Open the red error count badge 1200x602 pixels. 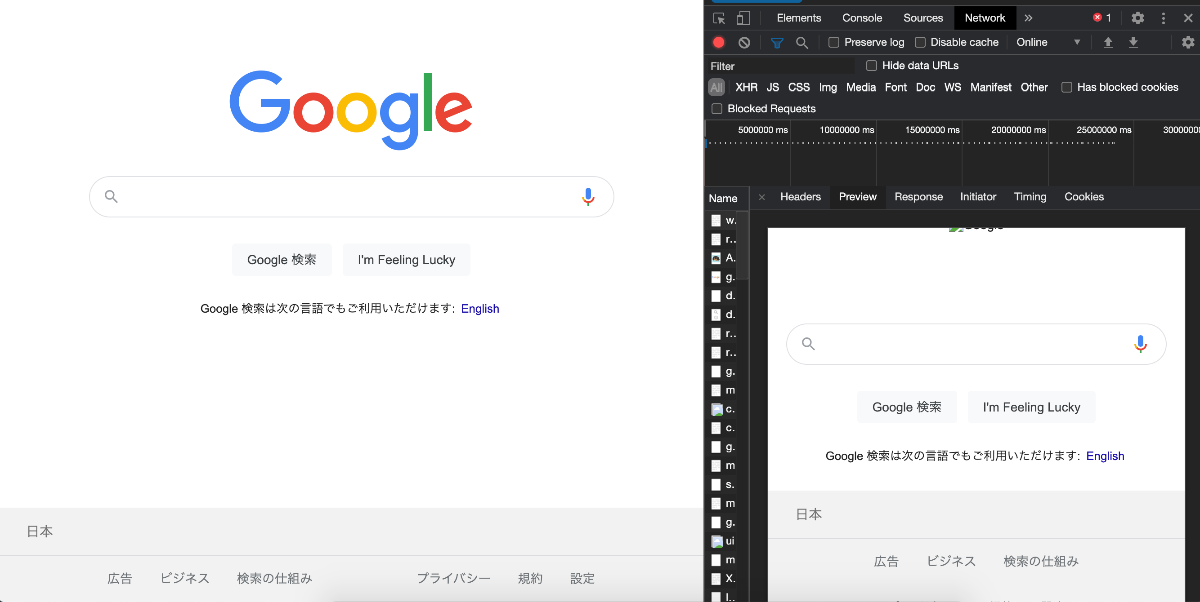[x=1102, y=18]
